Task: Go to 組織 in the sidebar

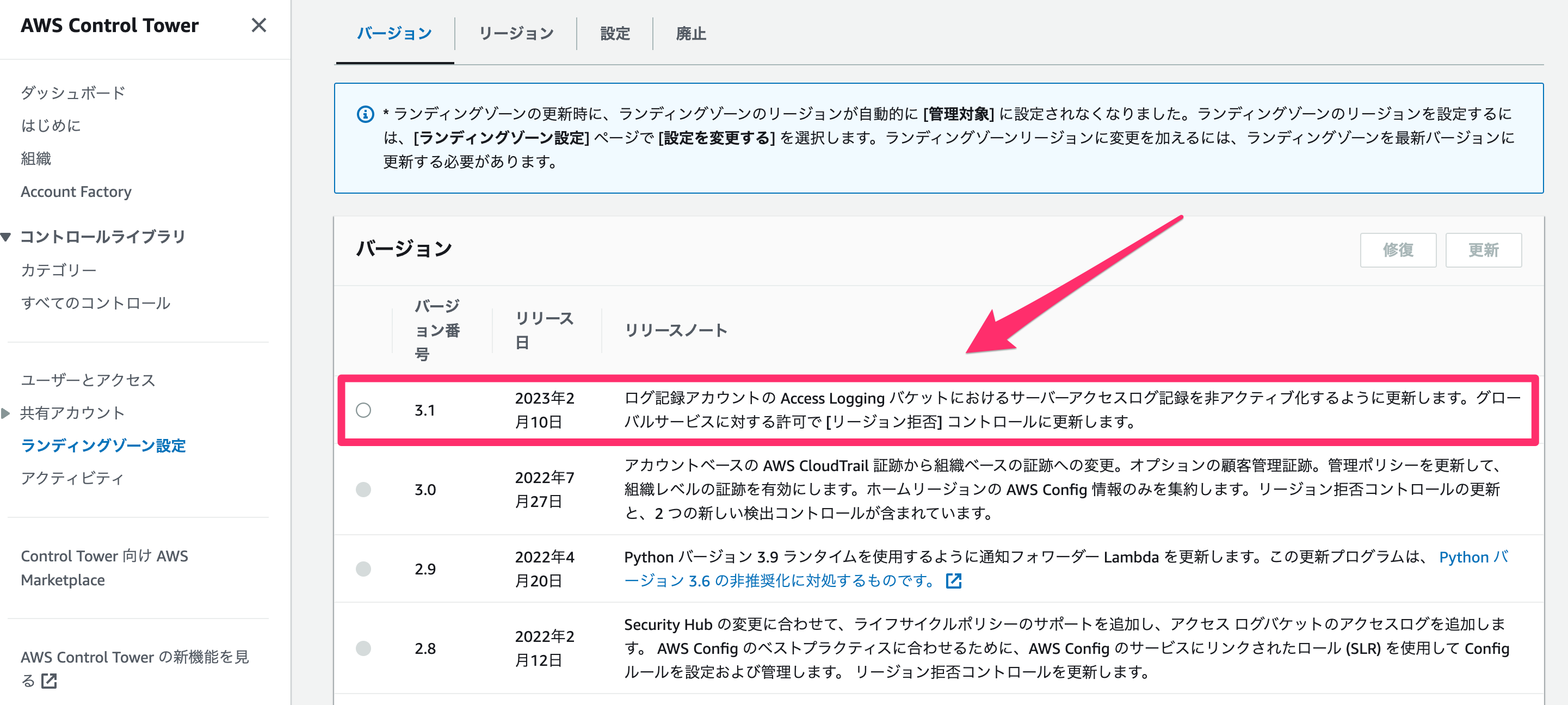Action: pos(36,158)
